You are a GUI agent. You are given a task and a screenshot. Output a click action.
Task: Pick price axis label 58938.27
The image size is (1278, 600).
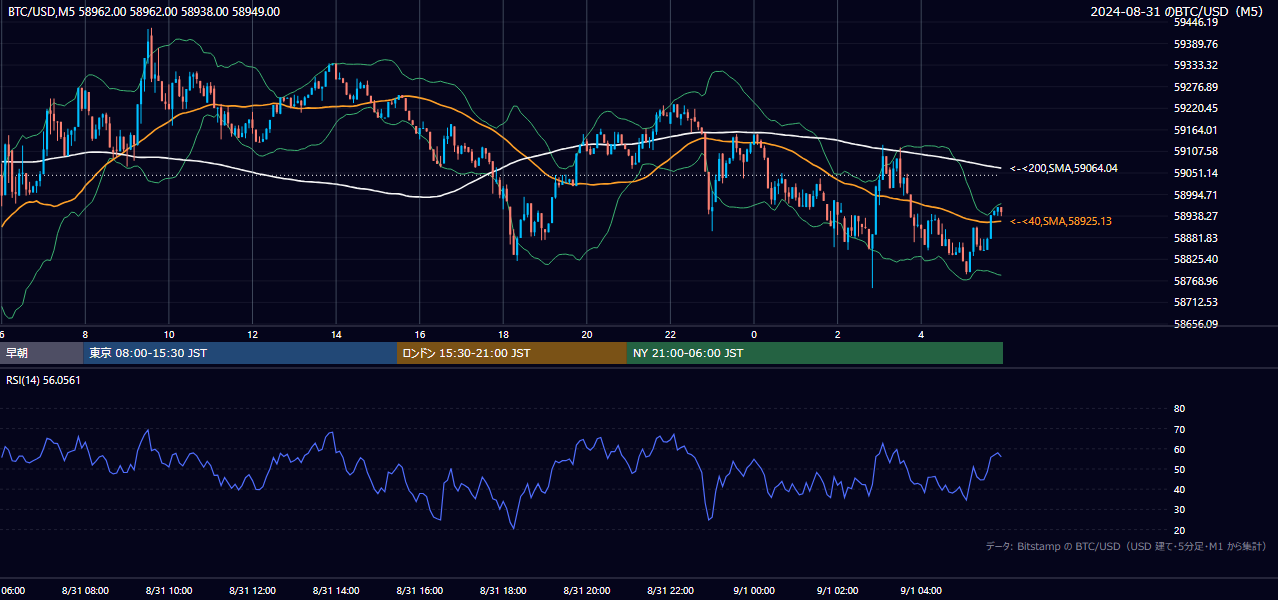click(x=1195, y=216)
